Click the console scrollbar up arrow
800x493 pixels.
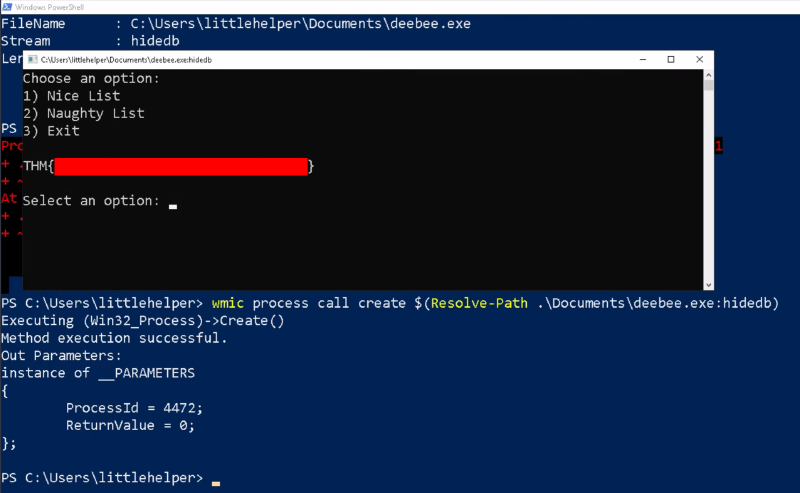tap(709, 74)
